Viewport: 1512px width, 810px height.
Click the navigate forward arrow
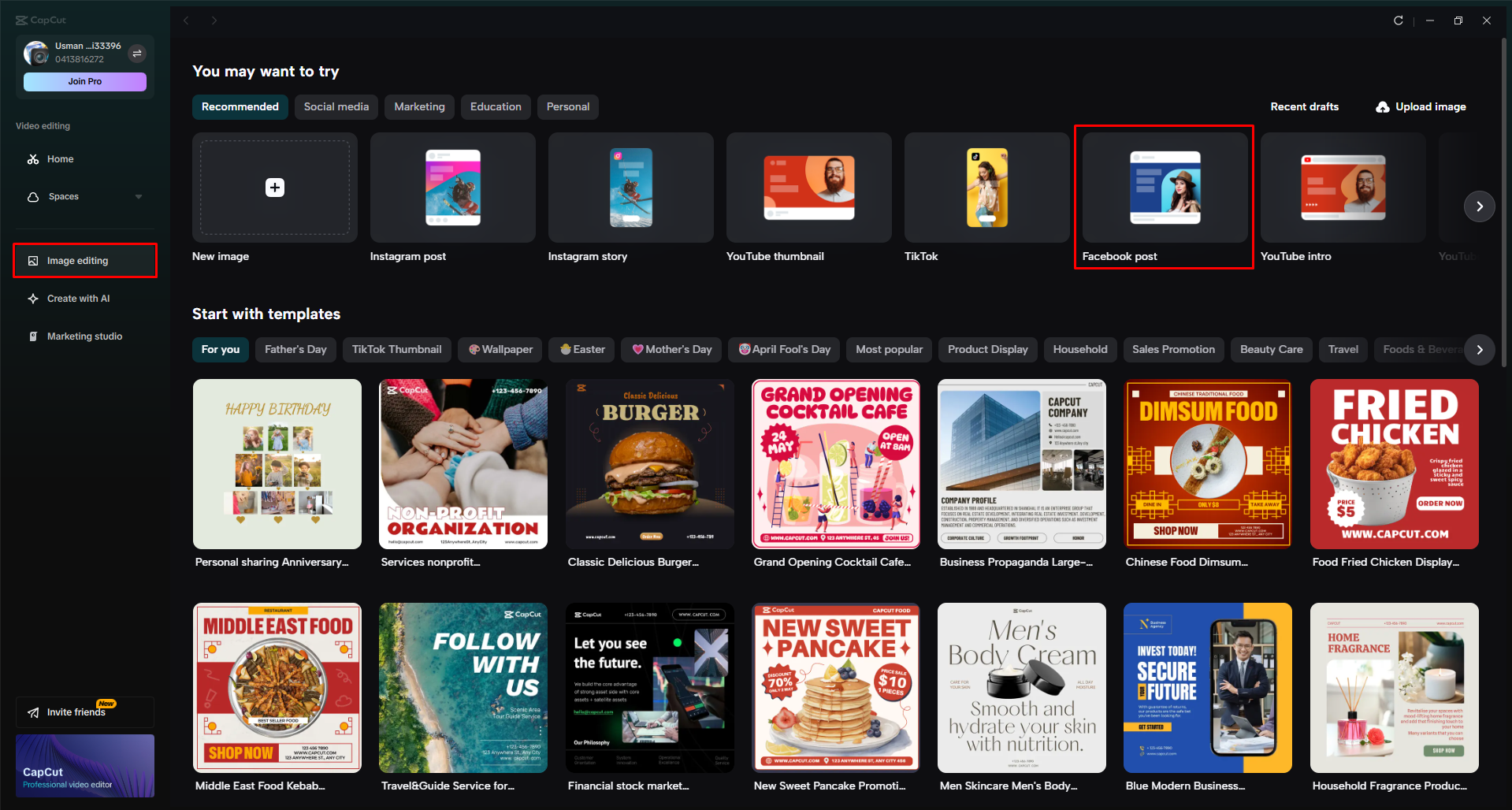(214, 20)
